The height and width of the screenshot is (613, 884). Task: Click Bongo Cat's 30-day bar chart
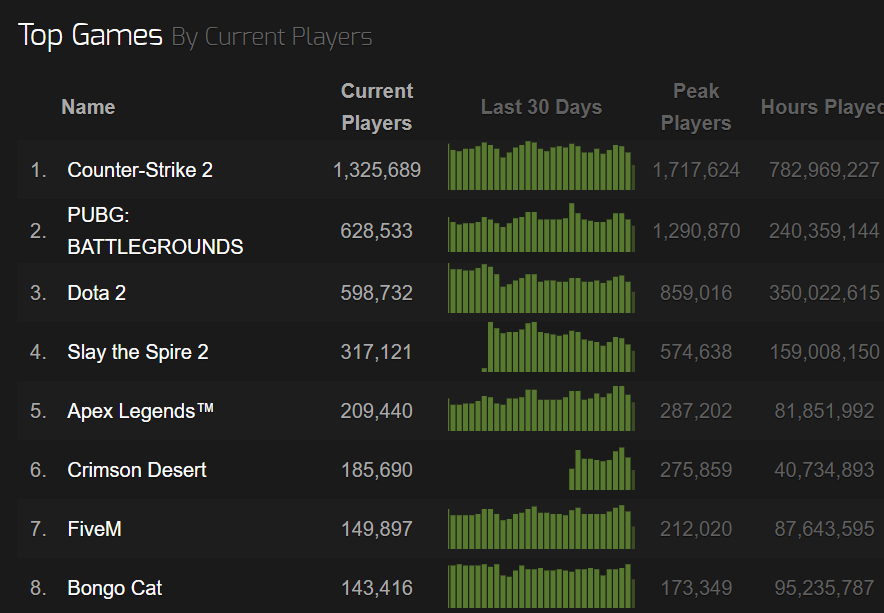pos(541,586)
